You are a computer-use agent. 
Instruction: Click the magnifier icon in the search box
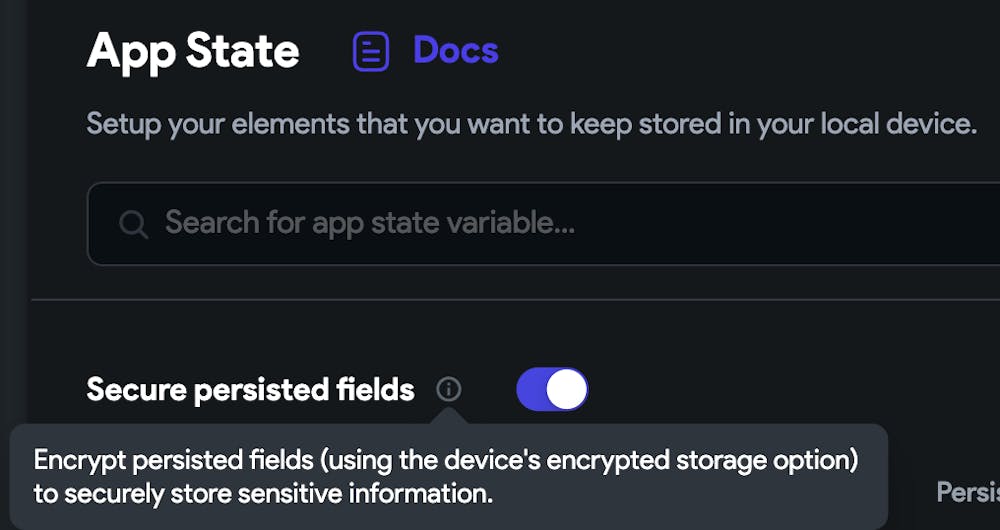(133, 223)
